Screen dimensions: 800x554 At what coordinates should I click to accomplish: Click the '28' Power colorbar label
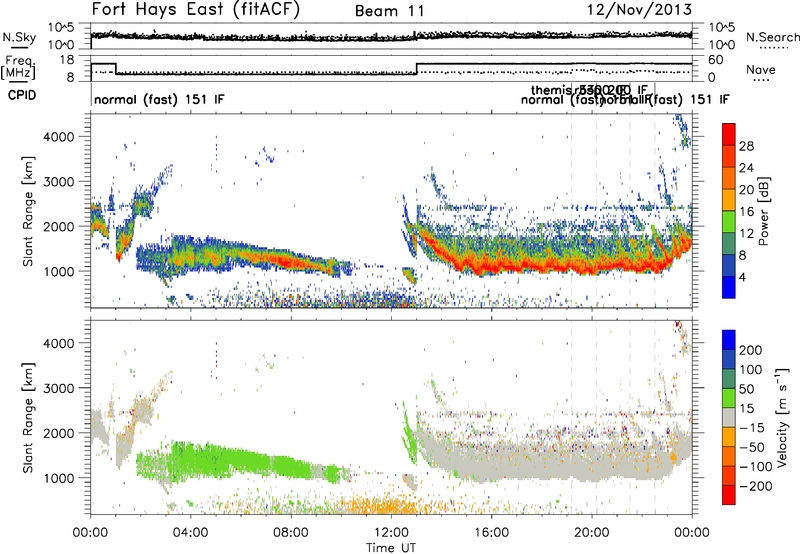tap(746, 146)
